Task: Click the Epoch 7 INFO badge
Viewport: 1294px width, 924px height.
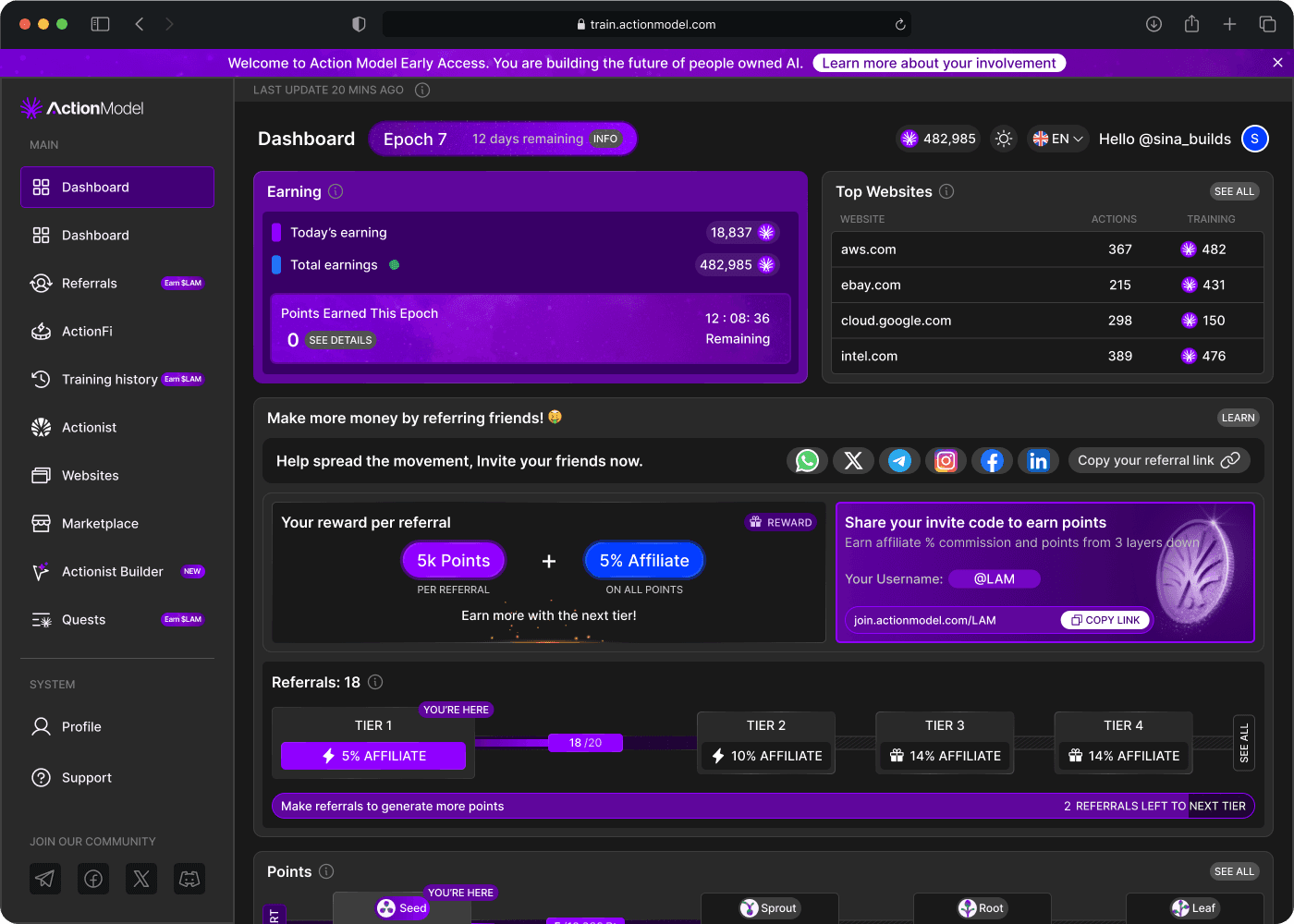Action: click(605, 139)
